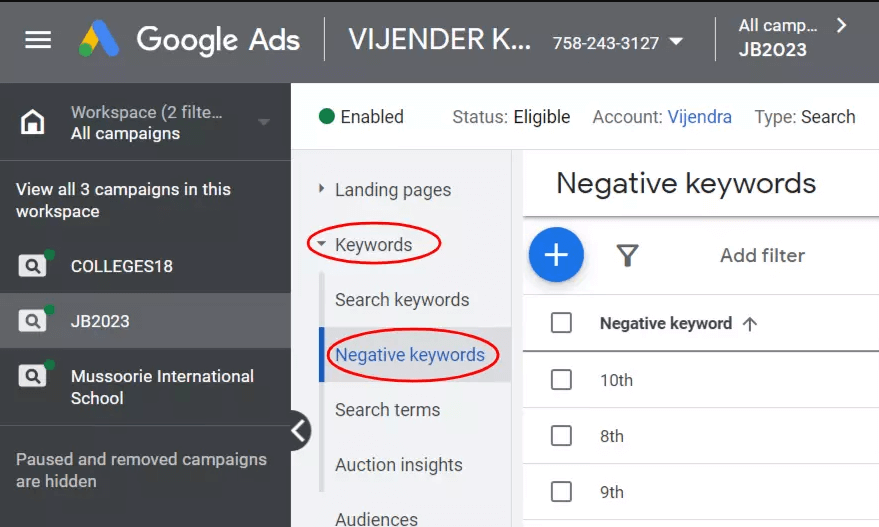
Task: Click the Mussoorie International School campaign icon
Action: pyautogui.click(x=33, y=376)
